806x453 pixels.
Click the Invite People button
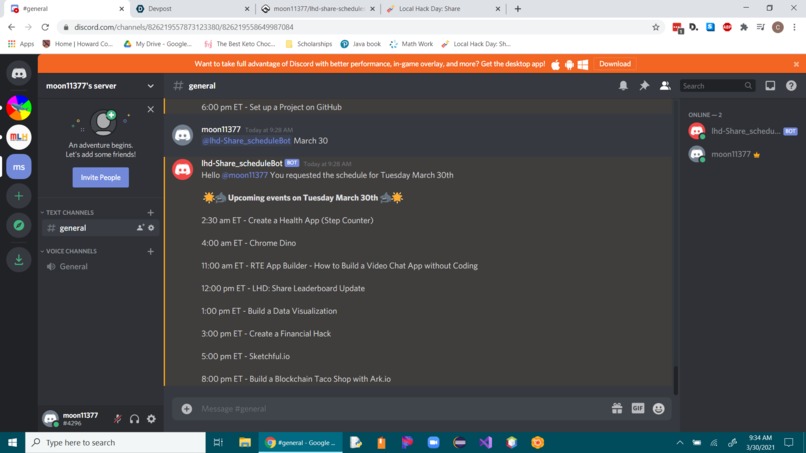coord(101,177)
